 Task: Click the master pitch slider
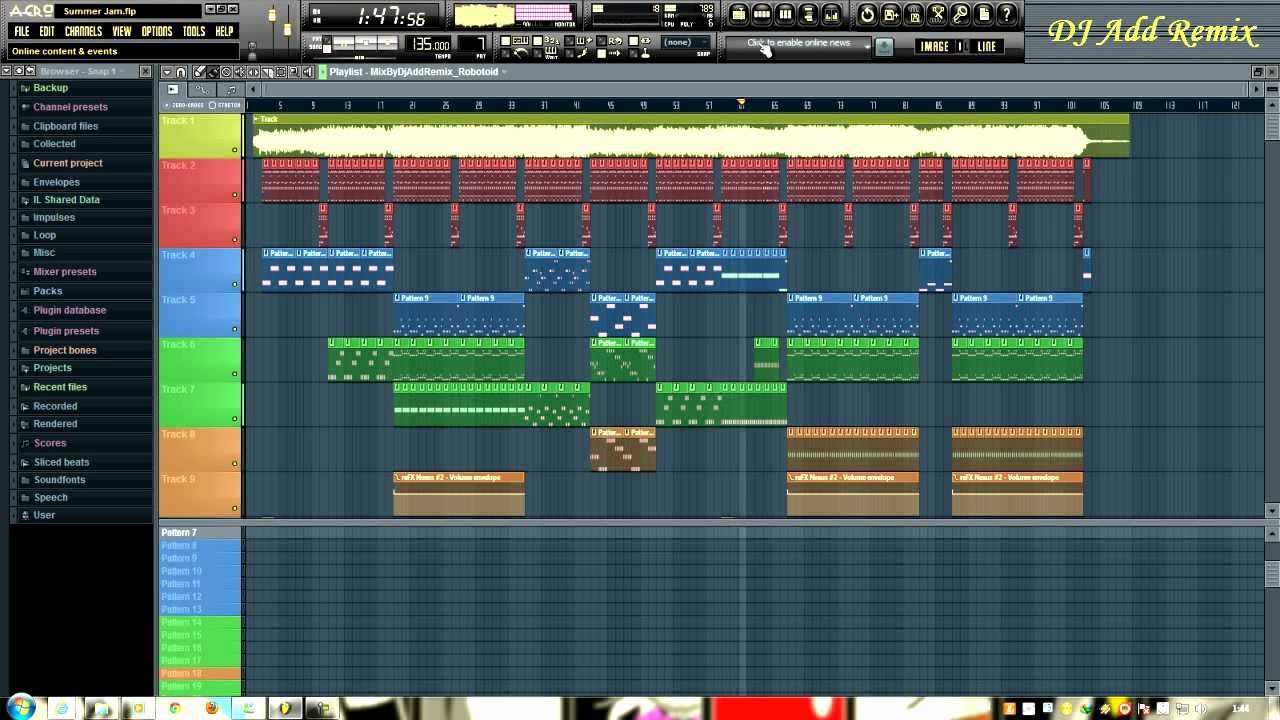click(x=288, y=30)
